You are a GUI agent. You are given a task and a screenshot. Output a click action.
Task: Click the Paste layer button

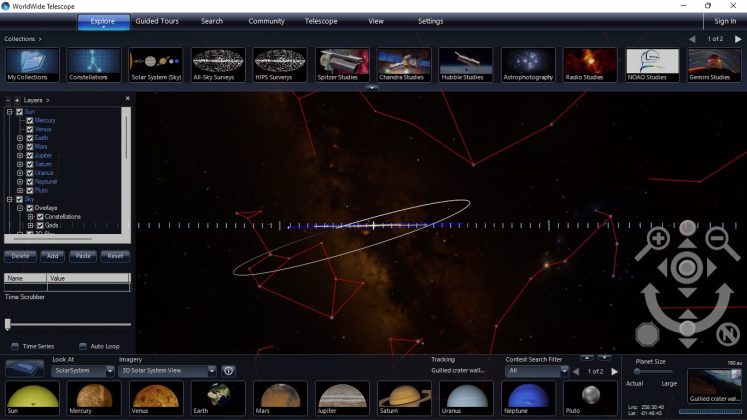pyautogui.click(x=82, y=256)
